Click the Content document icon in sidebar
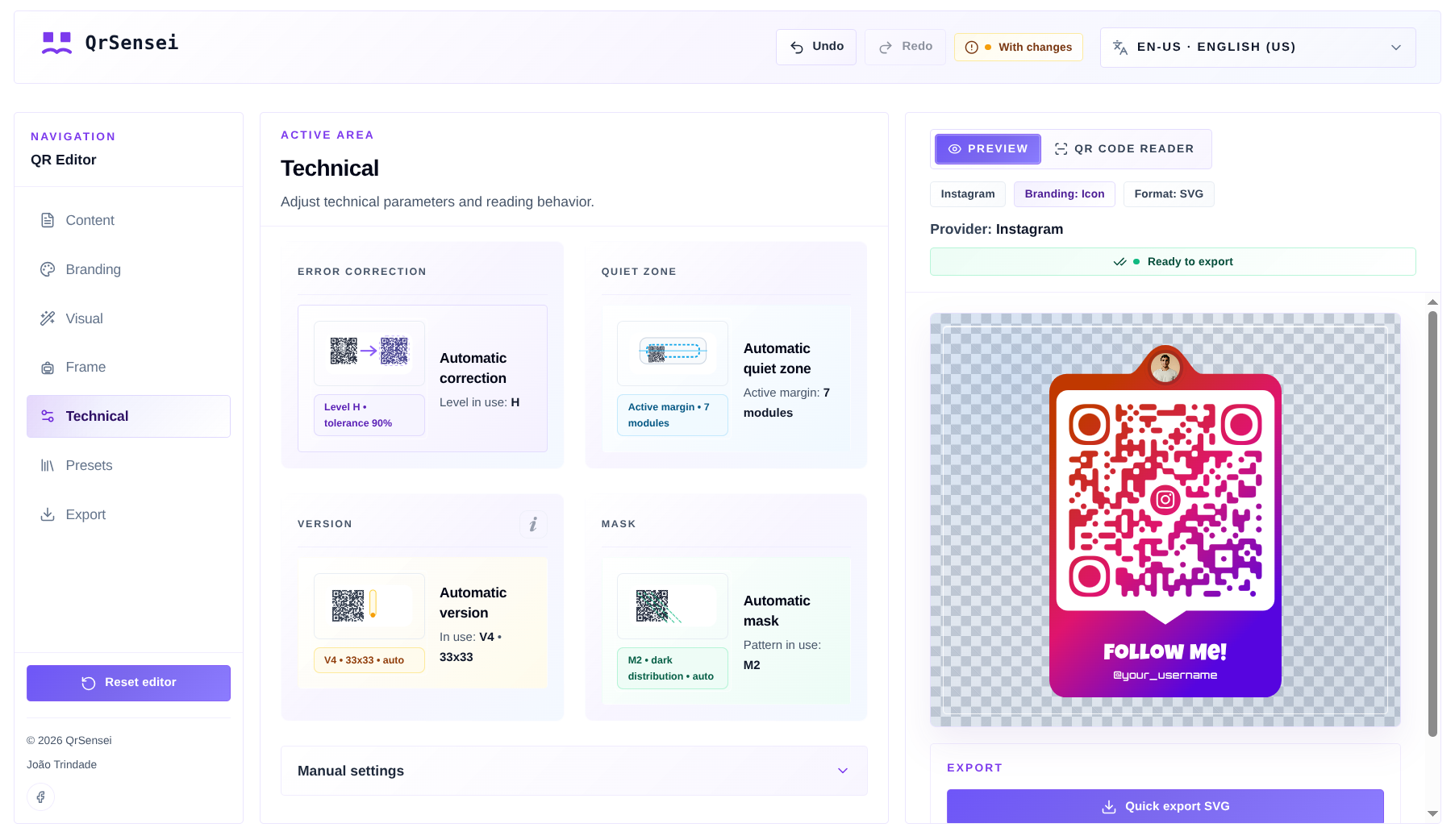This screenshot has height=840, width=1455. tap(48, 220)
